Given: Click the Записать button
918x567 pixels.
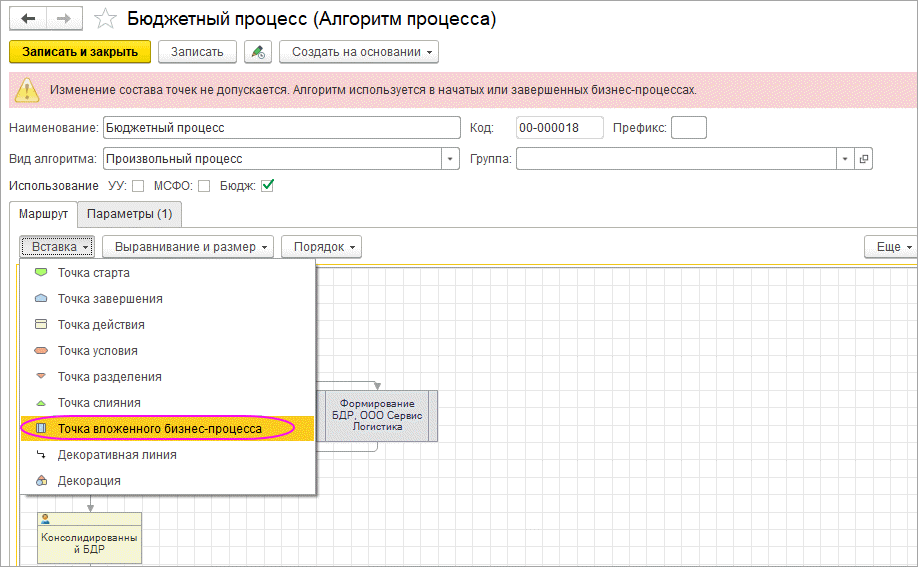Looking at the screenshot, I should coord(197,51).
